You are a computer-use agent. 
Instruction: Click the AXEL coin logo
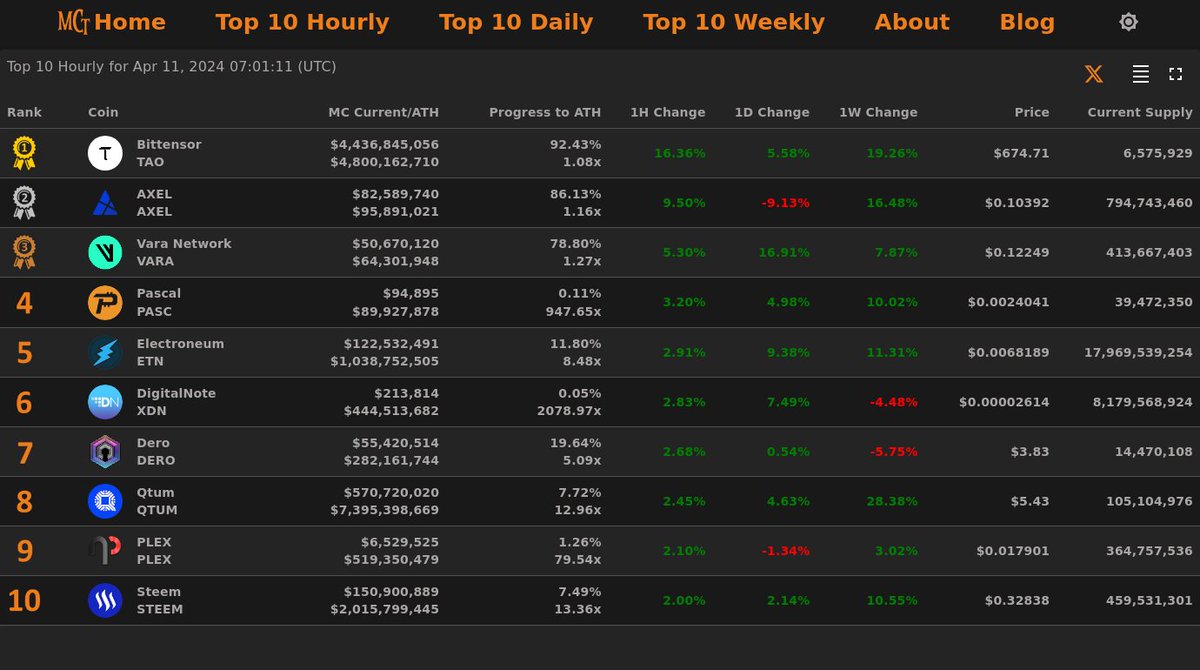[x=105, y=203]
